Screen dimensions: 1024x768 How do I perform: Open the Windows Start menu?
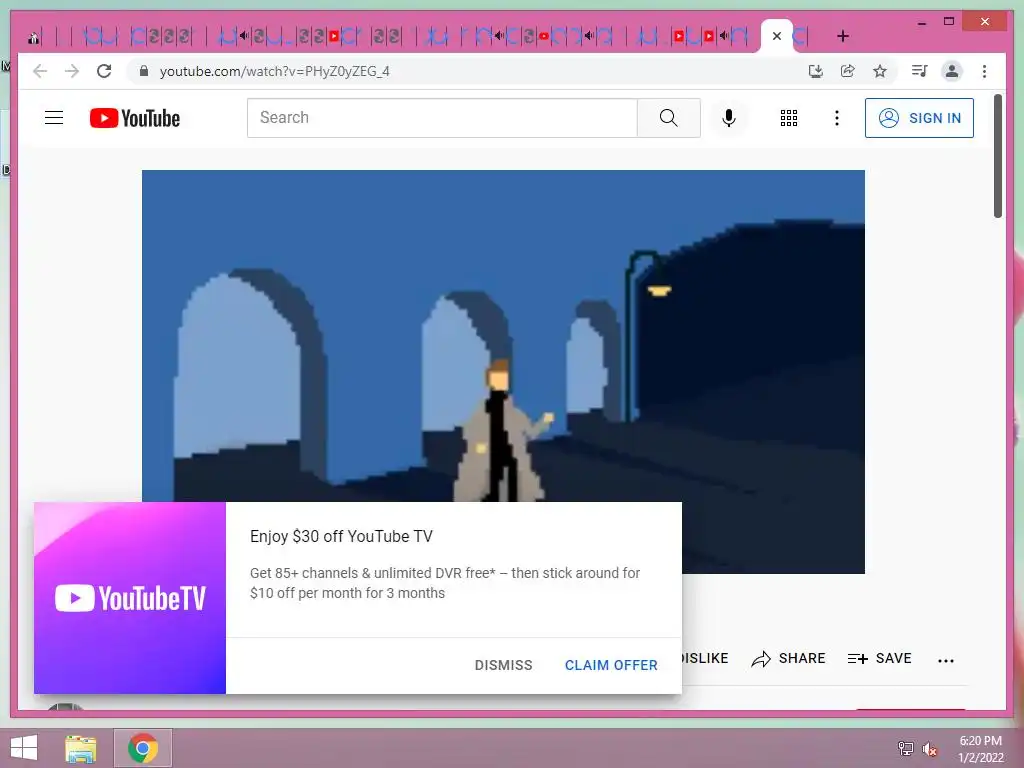pos(24,748)
